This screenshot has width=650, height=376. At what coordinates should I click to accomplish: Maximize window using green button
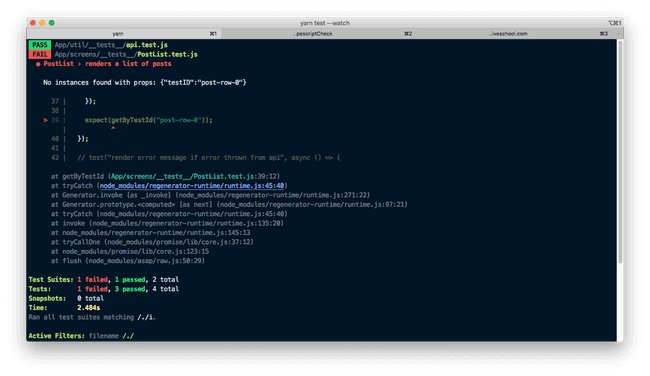click(x=51, y=23)
